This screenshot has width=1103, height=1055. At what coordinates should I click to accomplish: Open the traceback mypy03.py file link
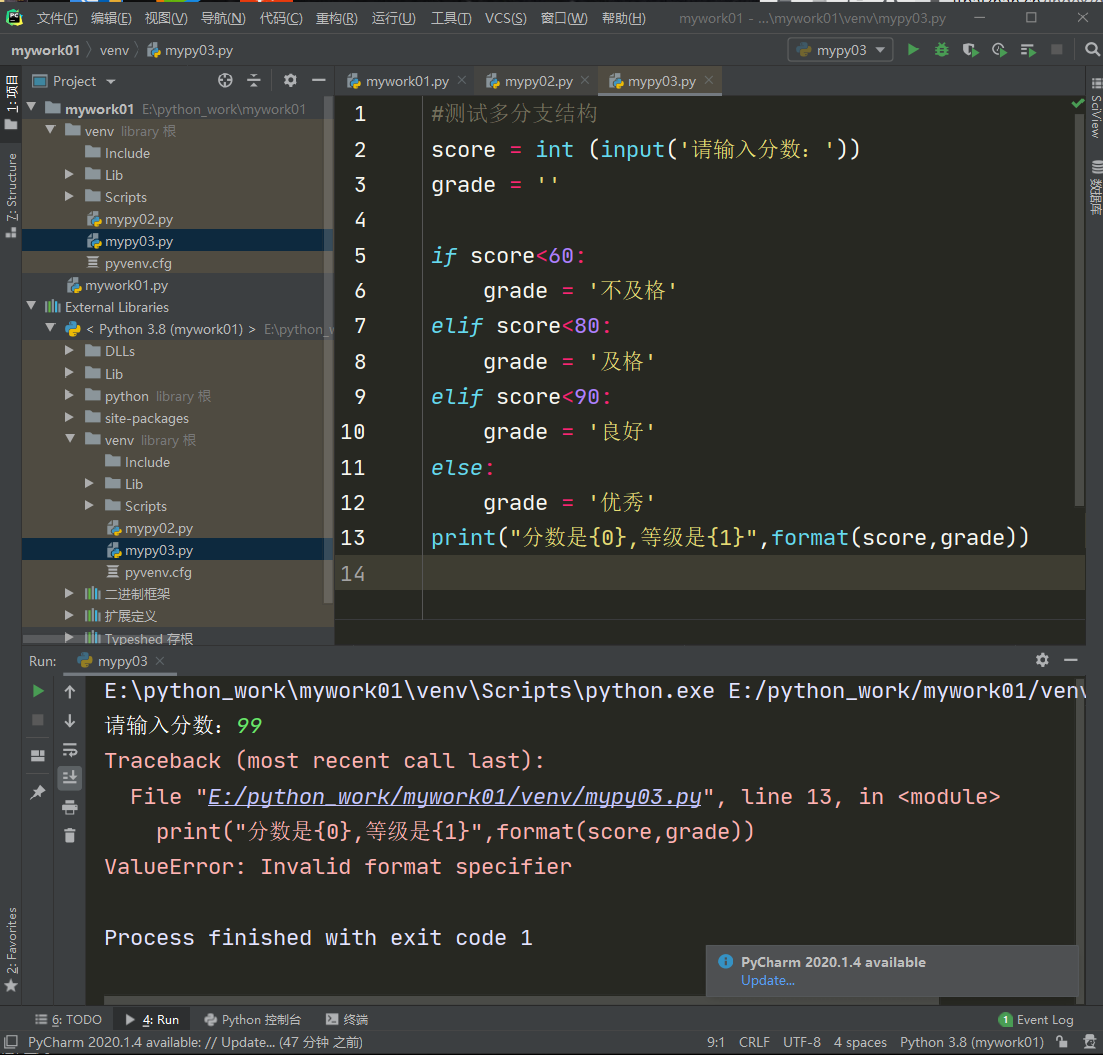(x=455, y=797)
